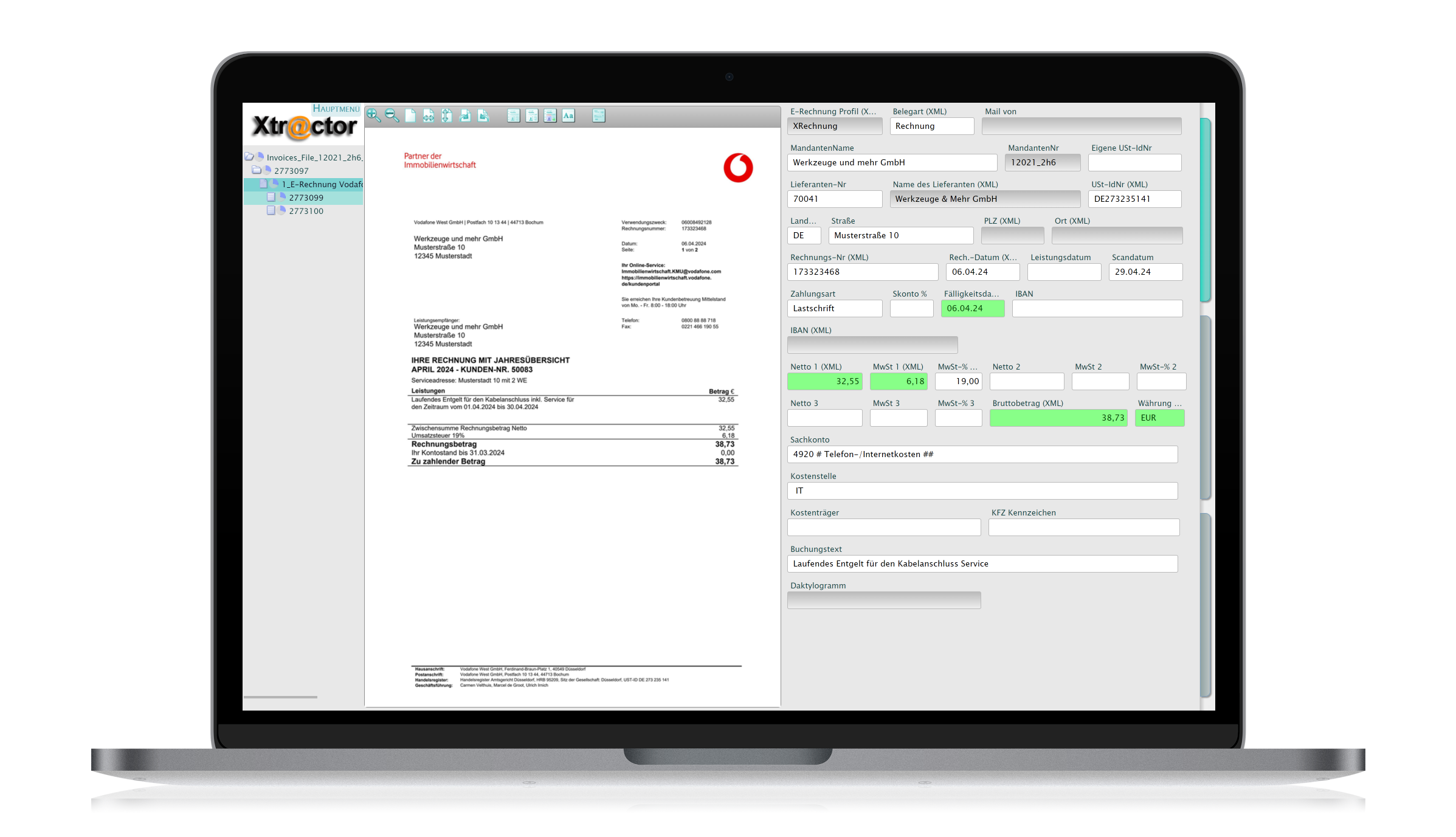Image resolution: width=1456 pixels, height=837 pixels.
Task: Click the E-Rechnung Profil field XRechnung
Action: [835, 126]
